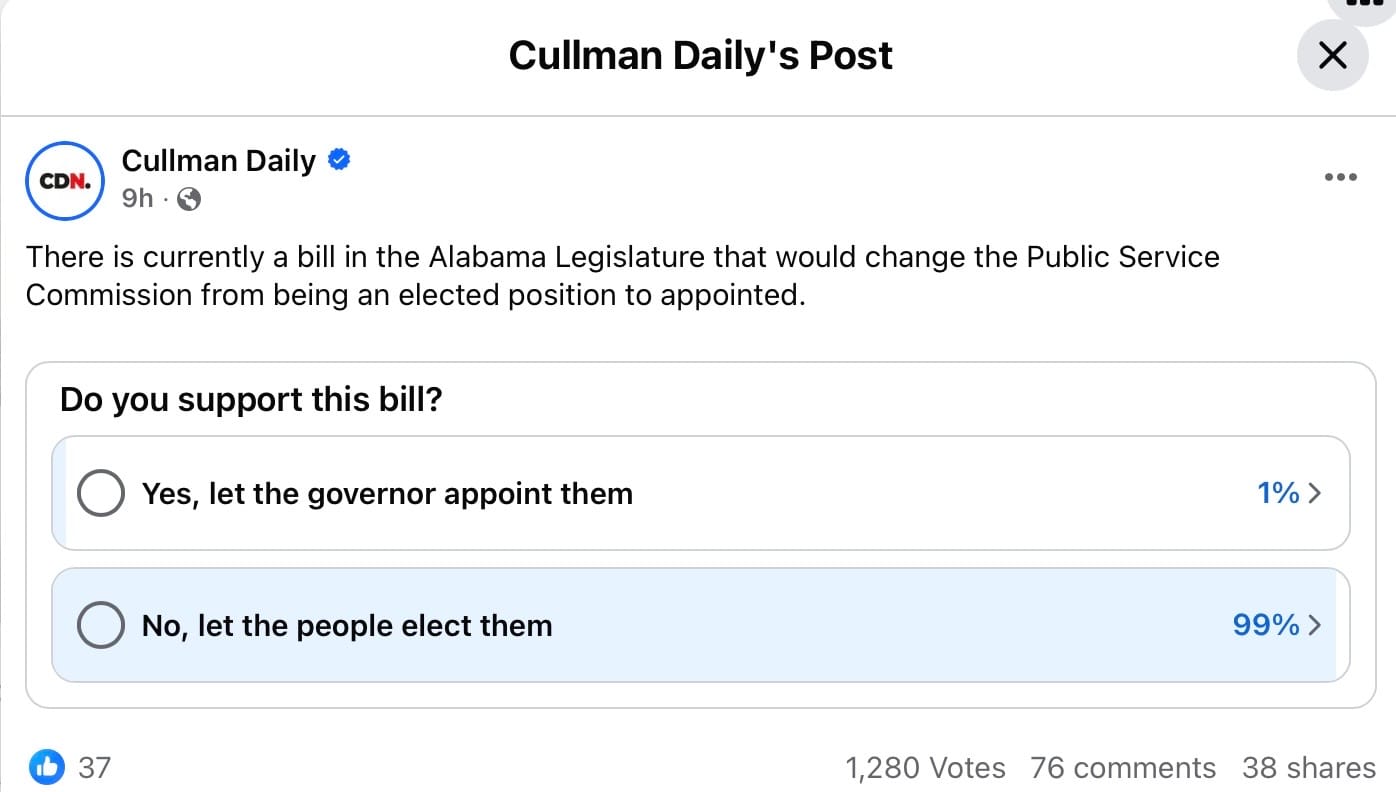
Task: View the 76 comments
Action: click(x=1123, y=767)
